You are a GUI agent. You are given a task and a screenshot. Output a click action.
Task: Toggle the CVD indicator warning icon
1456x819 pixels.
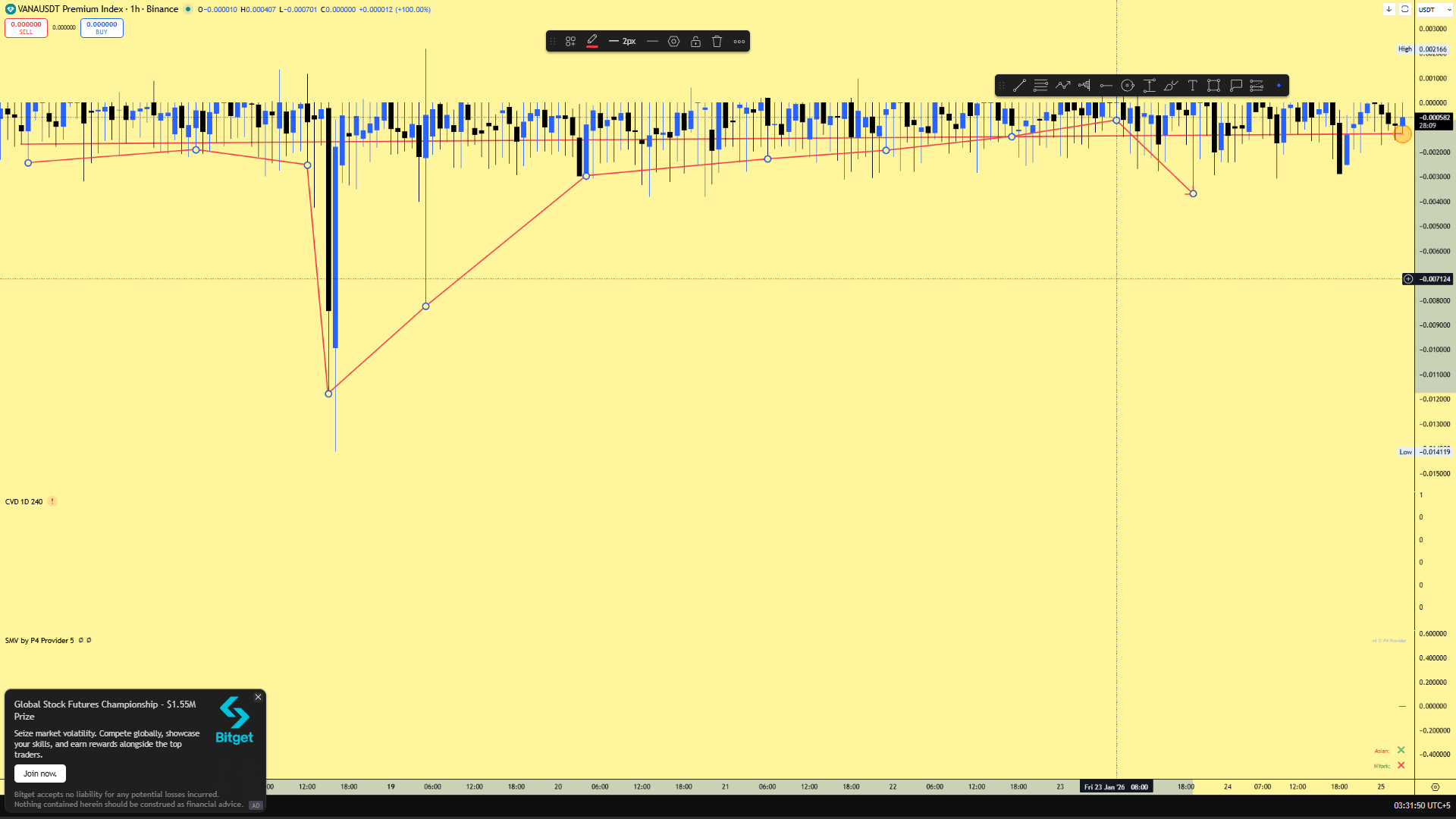pos(52,501)
